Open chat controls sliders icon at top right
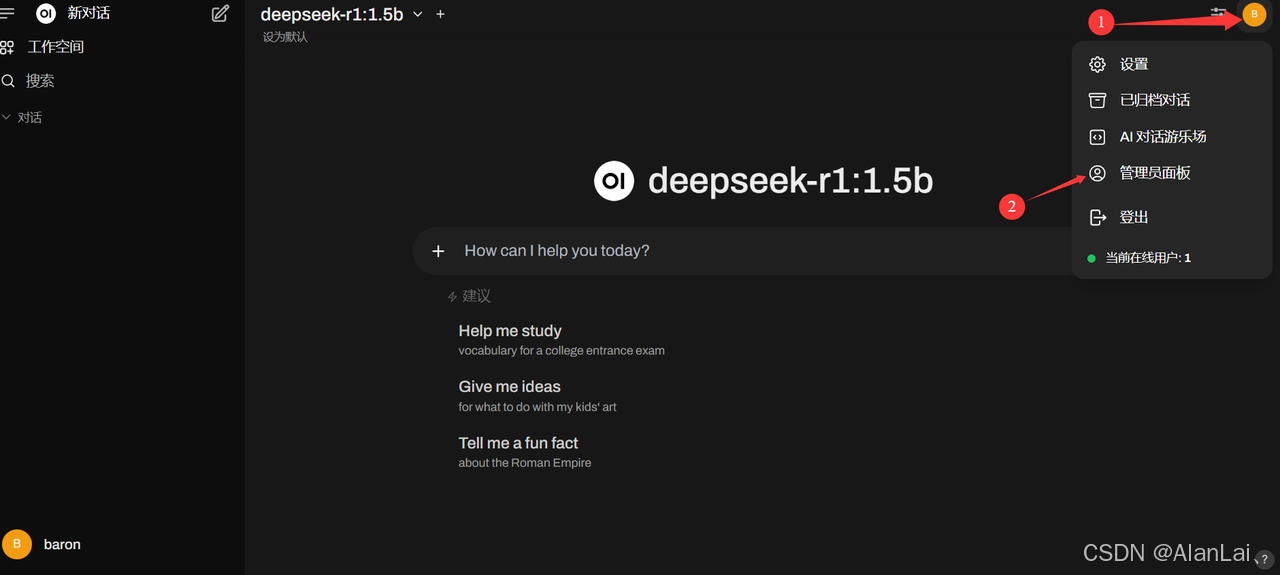The width and height of the screenshot is (1280, 575). pyautogui.click(x=1218, y=14)
